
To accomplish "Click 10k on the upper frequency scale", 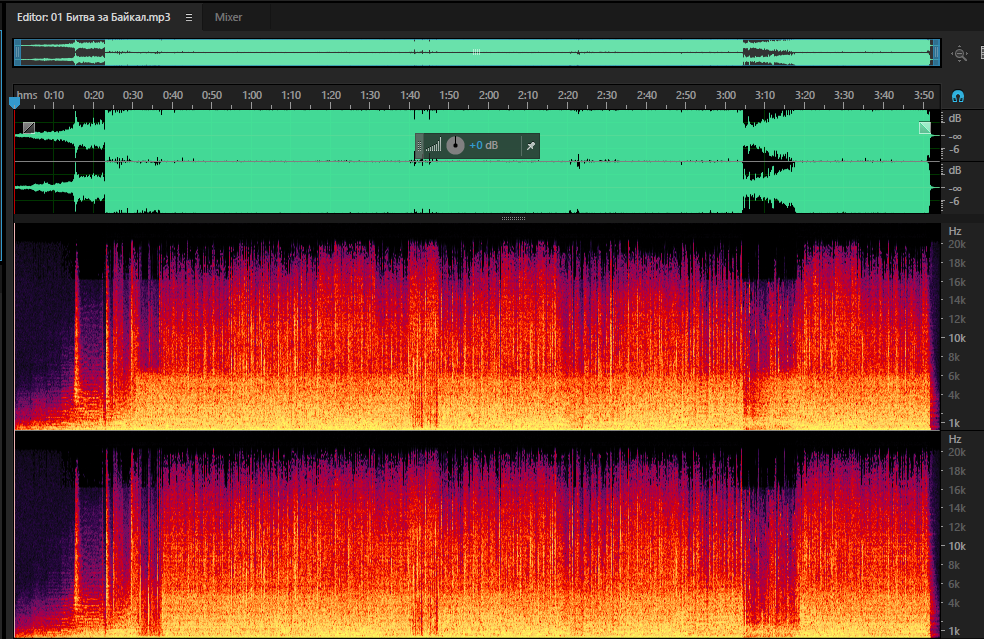I will (957, 338).
